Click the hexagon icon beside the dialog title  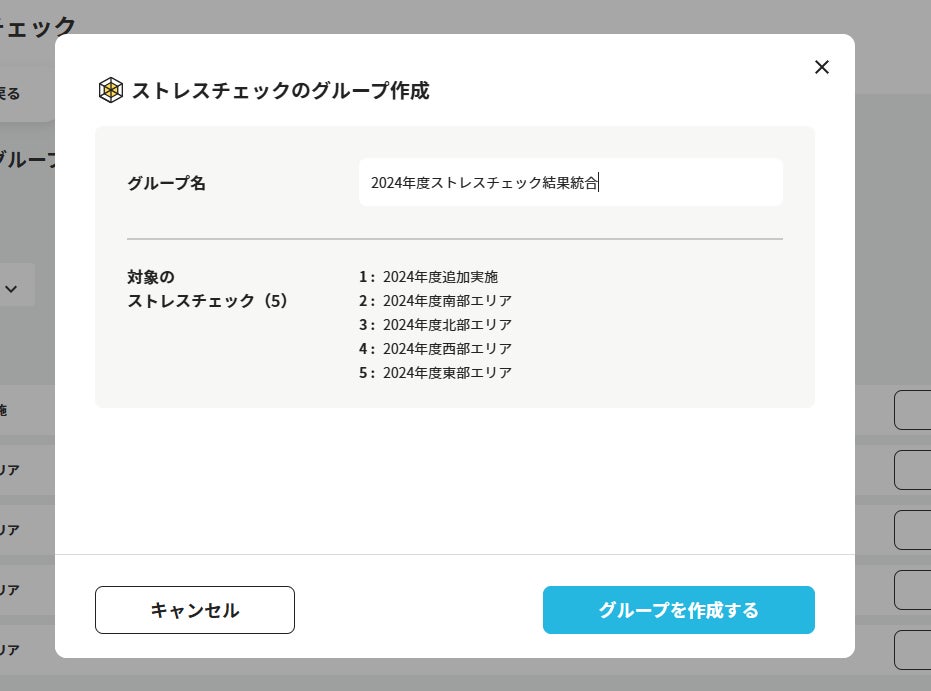[x=111, y=90]
